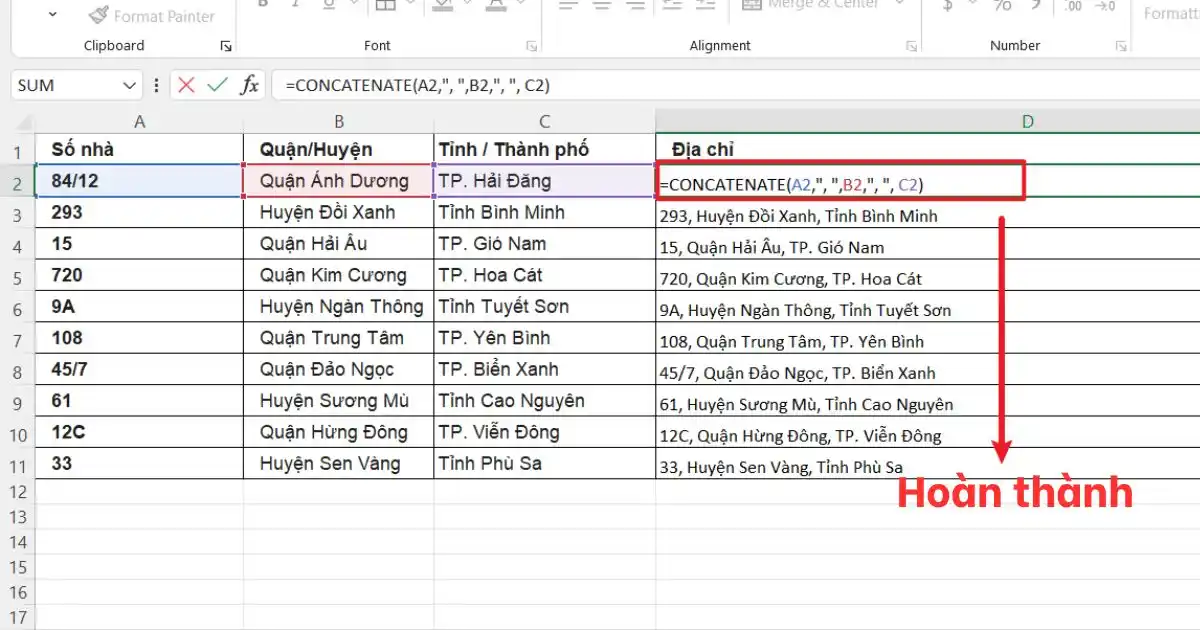Image resolution: width=1200 pixels, height=630 pixels.
Task: Select cell 'Quận Ánh Dương'
Action: pos(339,181)
